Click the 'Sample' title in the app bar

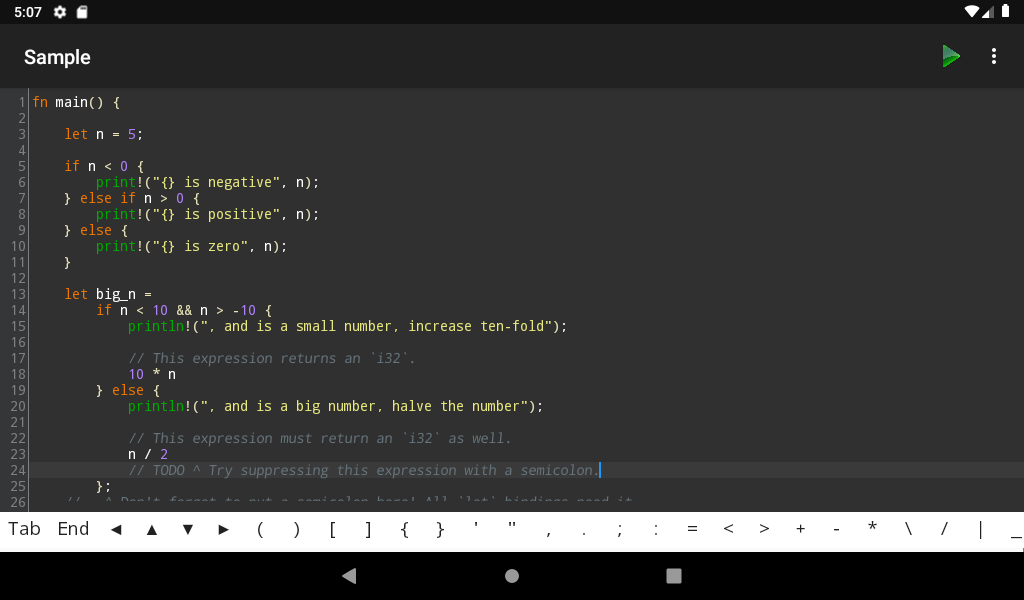pyautogui.click(x=57, y=57)
